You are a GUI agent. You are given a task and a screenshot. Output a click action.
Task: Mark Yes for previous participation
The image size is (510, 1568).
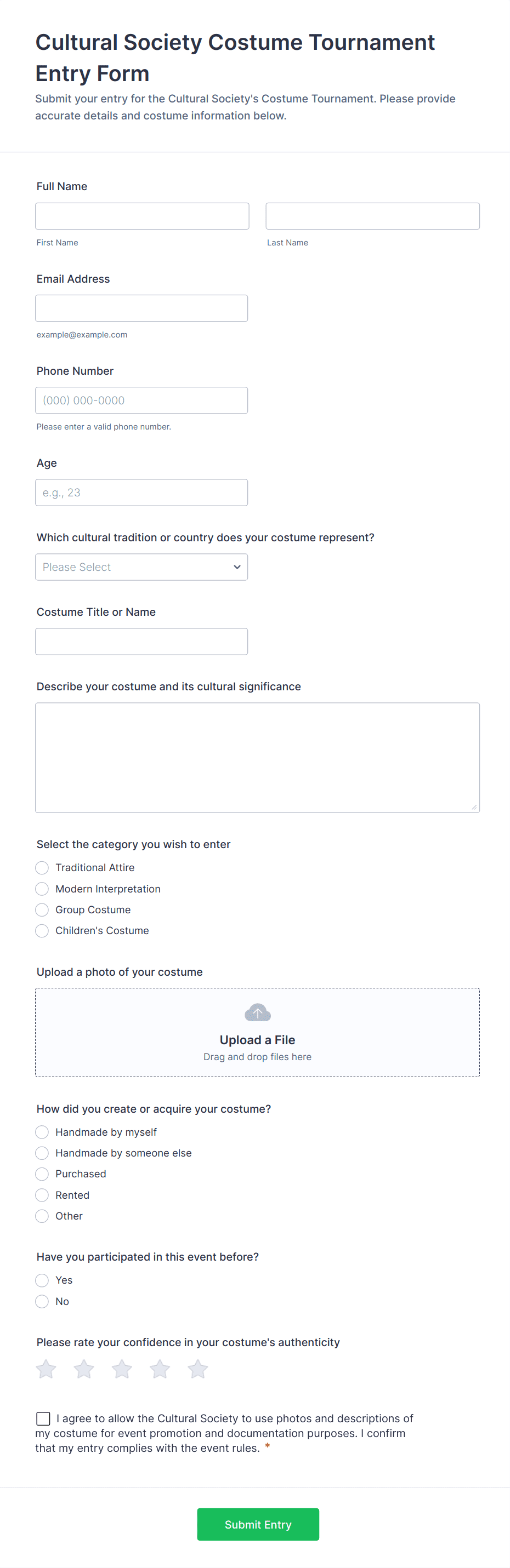[x=42, y=1280]
